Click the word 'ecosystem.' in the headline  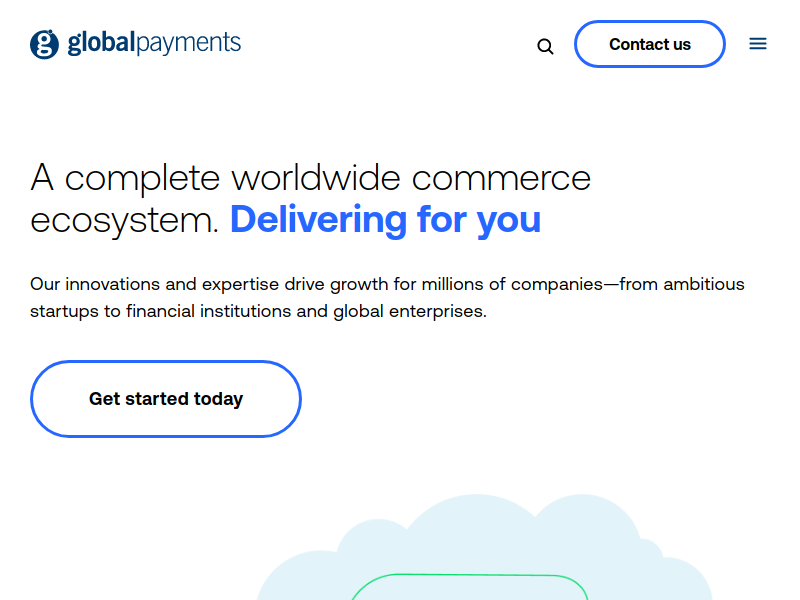[x=124, y=220]
